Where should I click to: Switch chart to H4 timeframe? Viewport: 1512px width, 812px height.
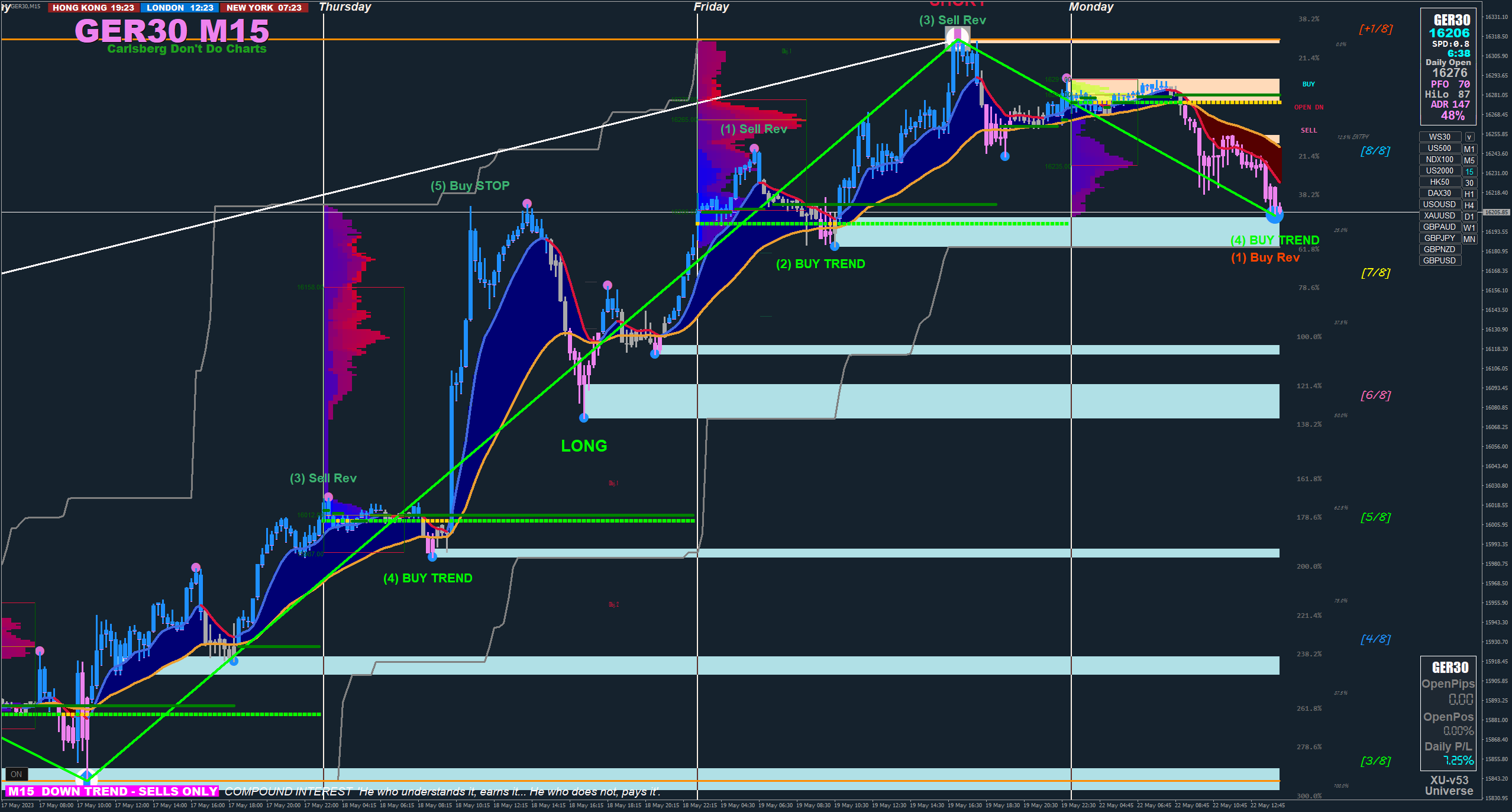pyautogui.click(x=1469, y=205)
